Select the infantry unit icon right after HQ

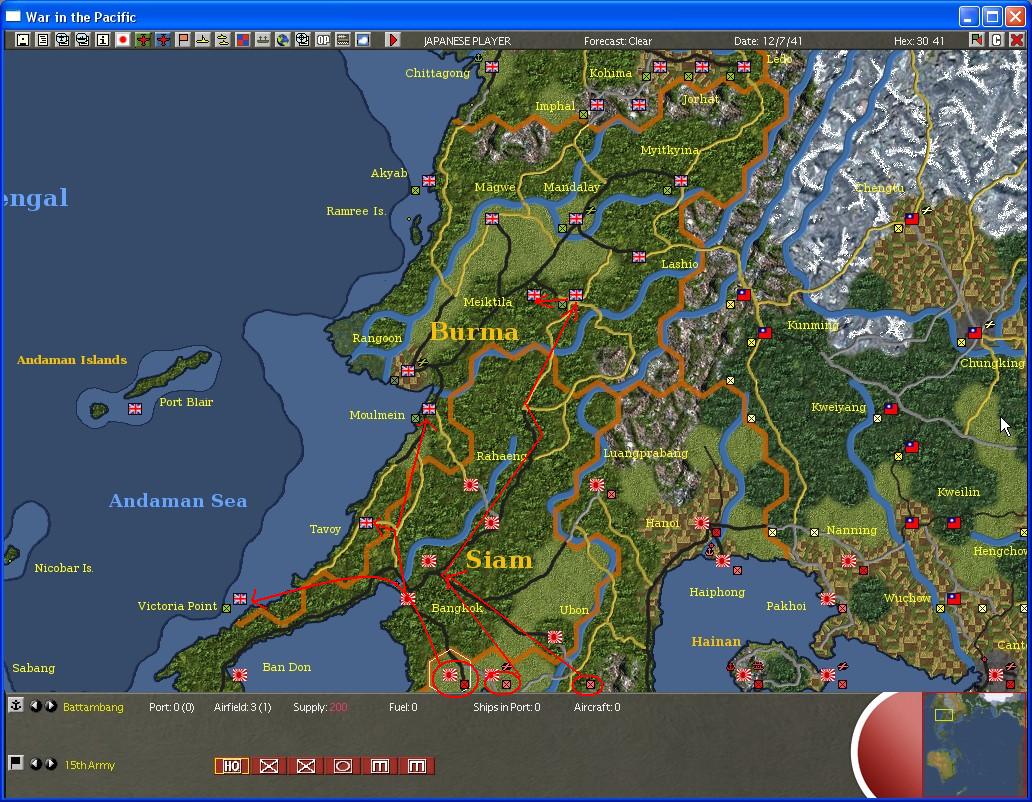pos(269,766)
